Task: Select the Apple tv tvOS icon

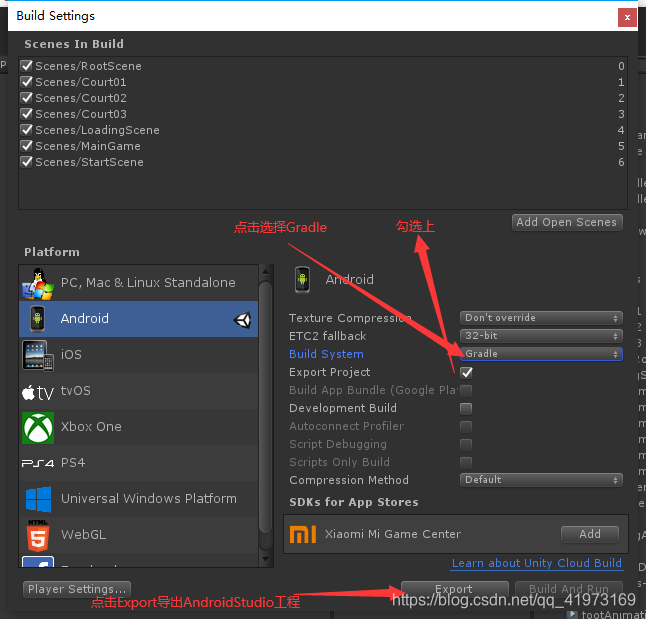Action: point(37,392)
